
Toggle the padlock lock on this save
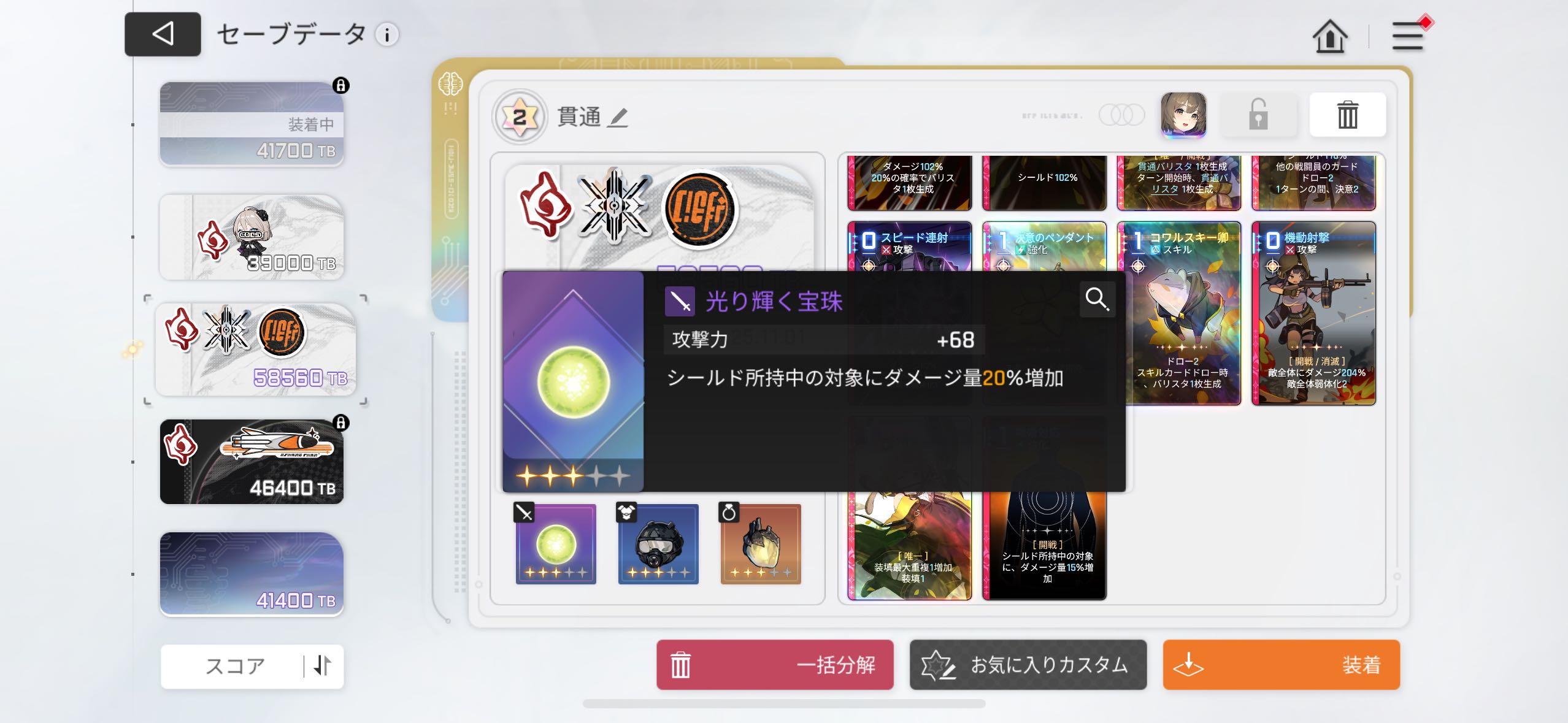pos(1258,115)
